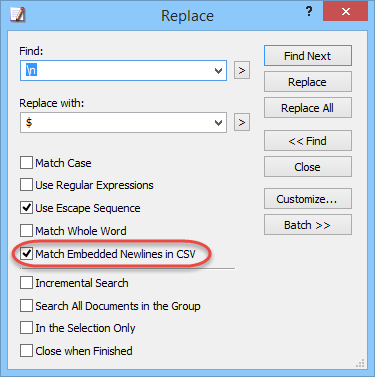Uncheck Use Escape Sequence option
This screenshot has height=377, width=375.
pos(26,208)
